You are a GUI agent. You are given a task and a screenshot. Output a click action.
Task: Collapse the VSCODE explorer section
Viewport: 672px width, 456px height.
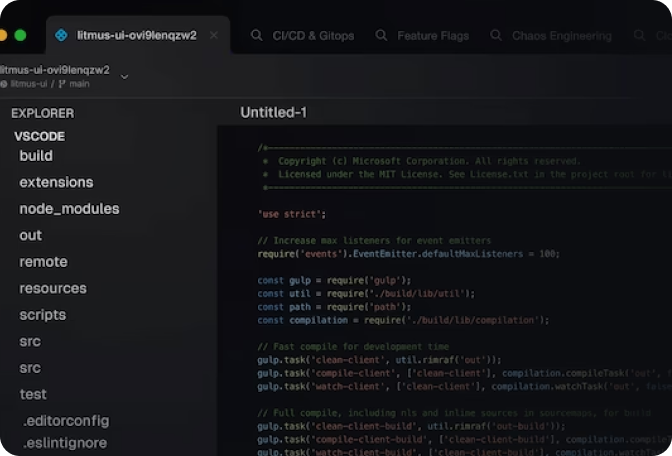pos(39,136)
